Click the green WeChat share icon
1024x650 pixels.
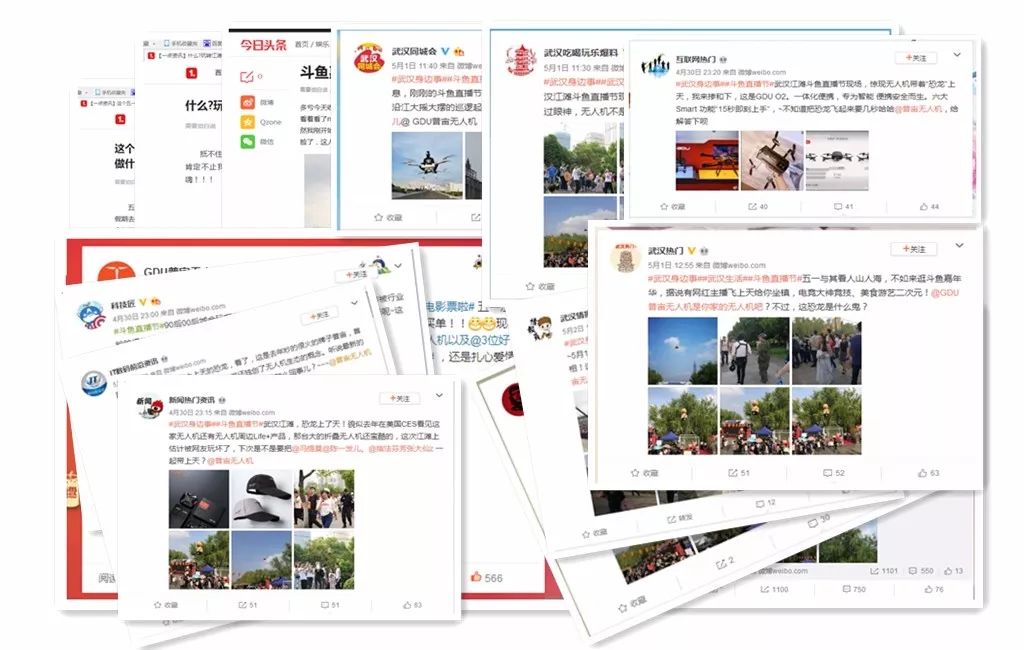tap(247, 142)
